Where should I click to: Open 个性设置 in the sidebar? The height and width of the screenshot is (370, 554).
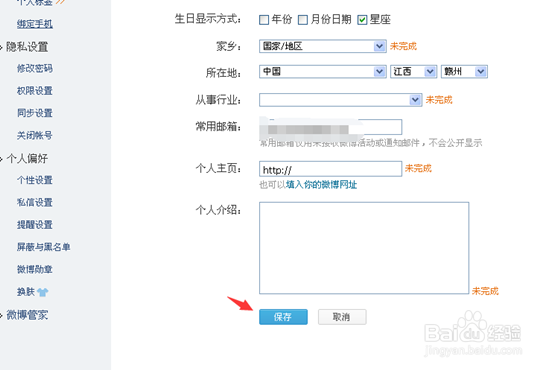[35, 180]
